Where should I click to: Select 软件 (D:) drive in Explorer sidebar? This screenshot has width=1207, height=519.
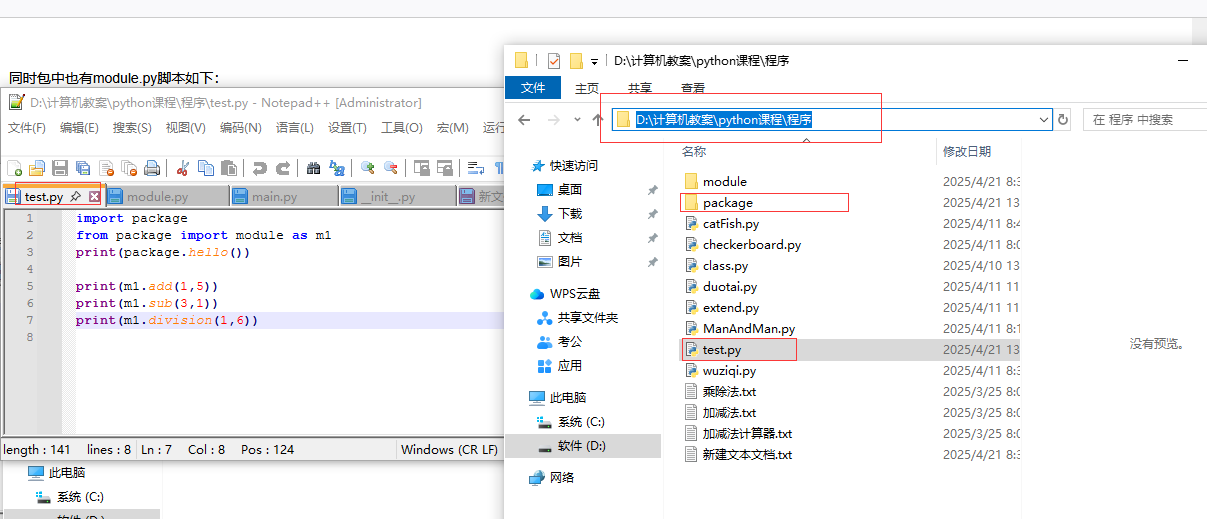click(583, 446)
